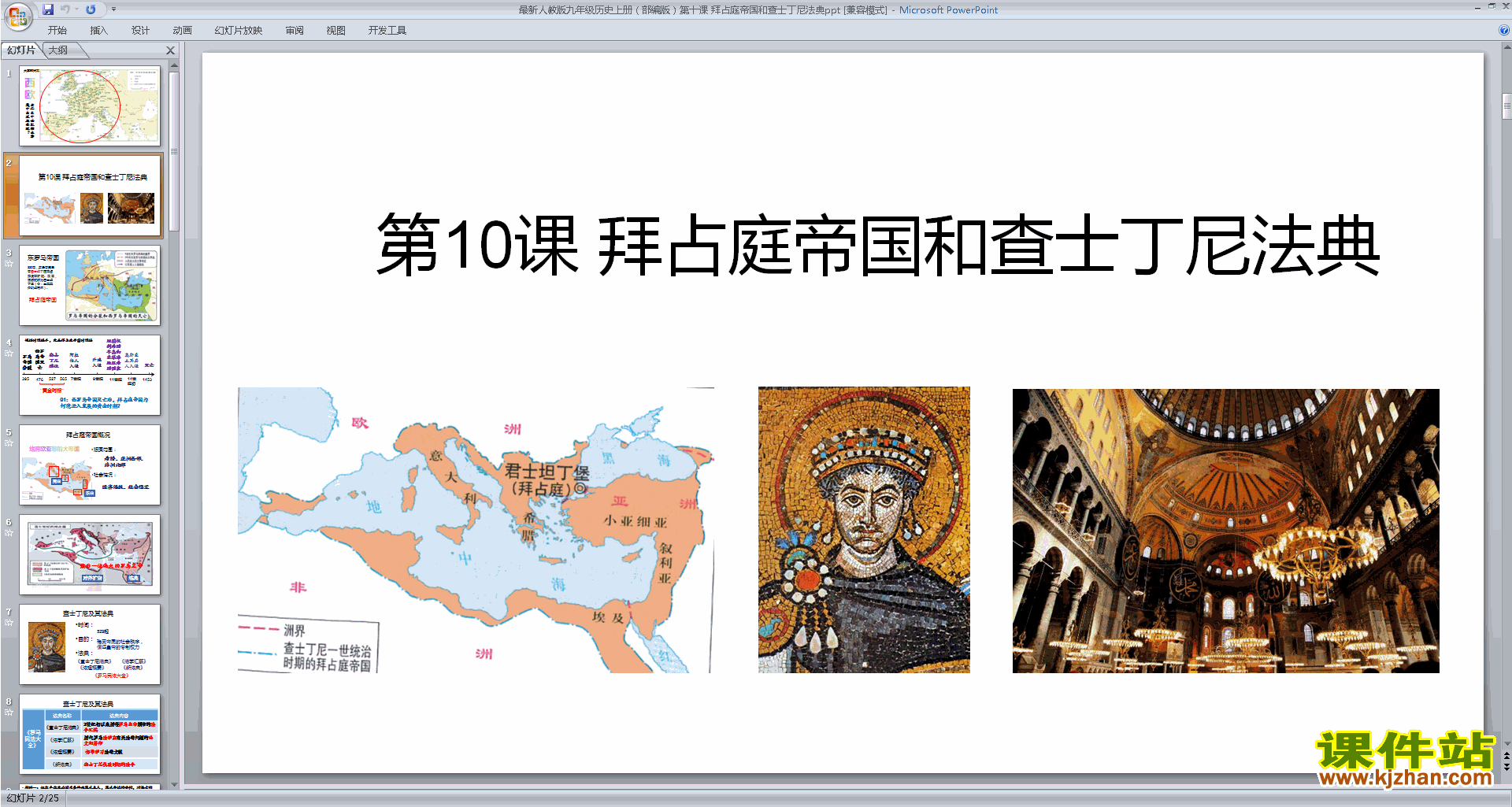This screenshot has height=807, width=1512.
Task: Click the main editor vertical scrollbar thumb
Action: (1506, 106)
